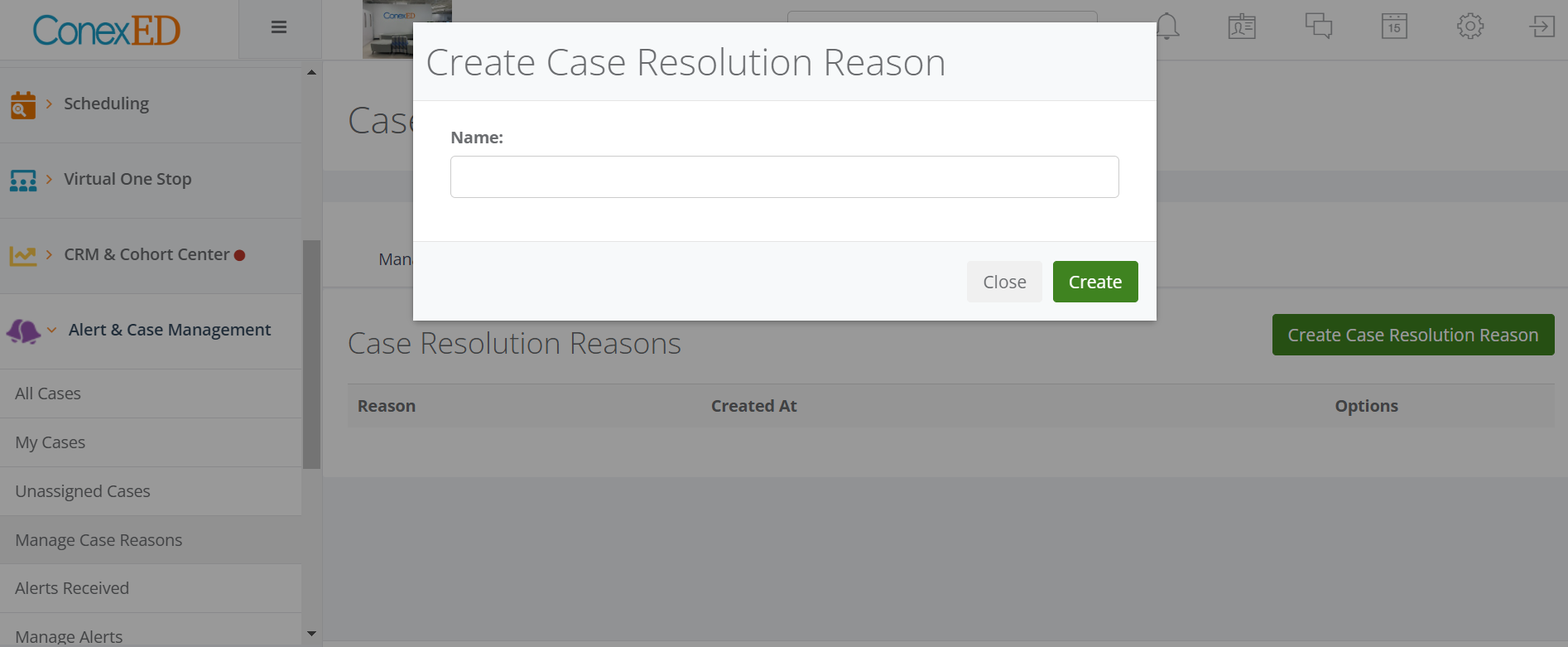Click the Alert & Case Management bell icon
1568x647 pixels.
(x=23, y=331)
